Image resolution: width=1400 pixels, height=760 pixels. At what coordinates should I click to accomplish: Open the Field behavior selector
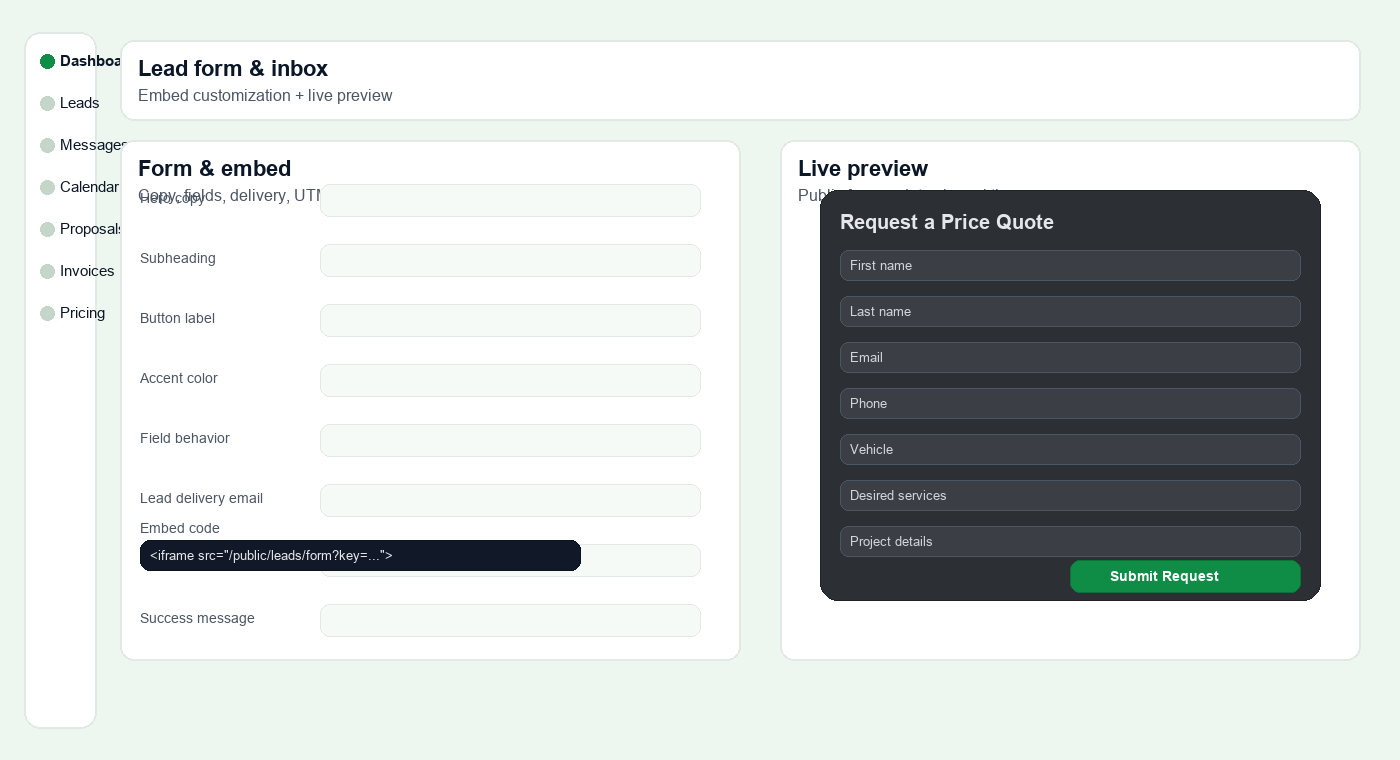510,440
